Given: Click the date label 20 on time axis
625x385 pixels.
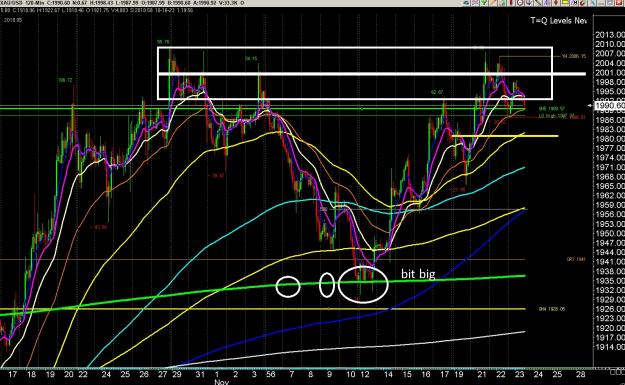Looking at the screenshot, I should pyautogui.click(x=69, y=374).
